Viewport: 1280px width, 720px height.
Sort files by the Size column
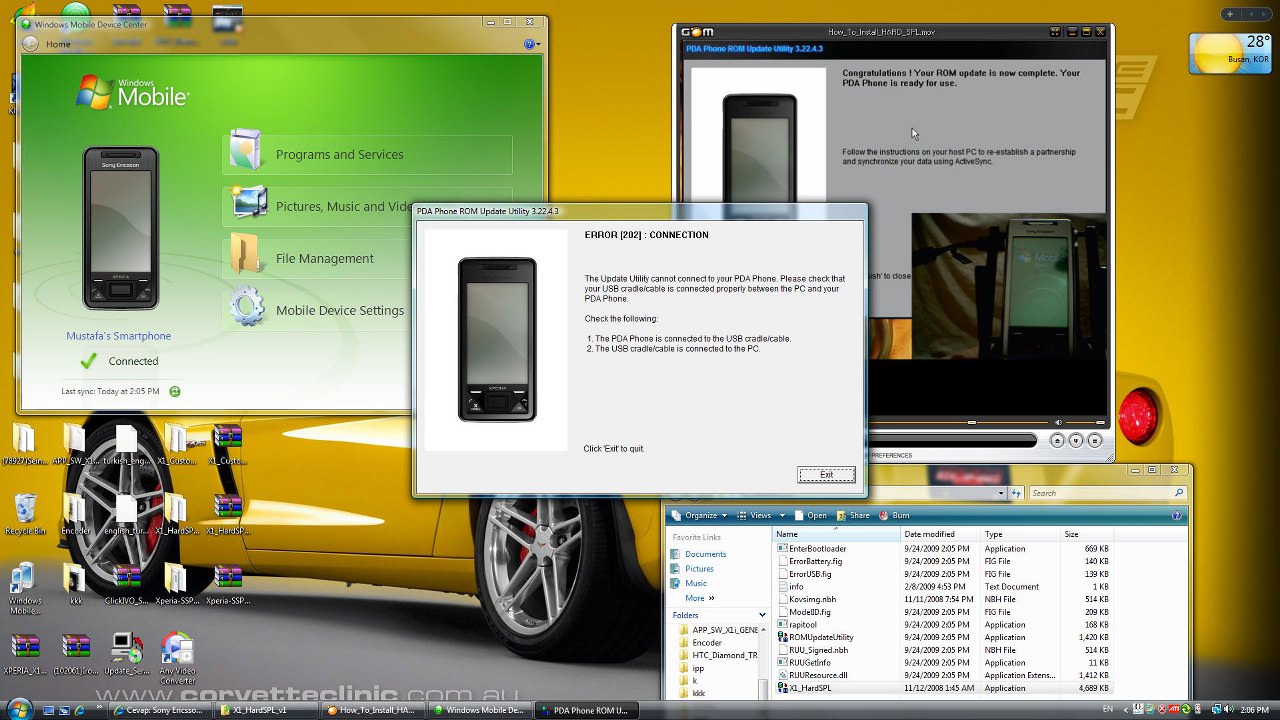pos(1086,535)
